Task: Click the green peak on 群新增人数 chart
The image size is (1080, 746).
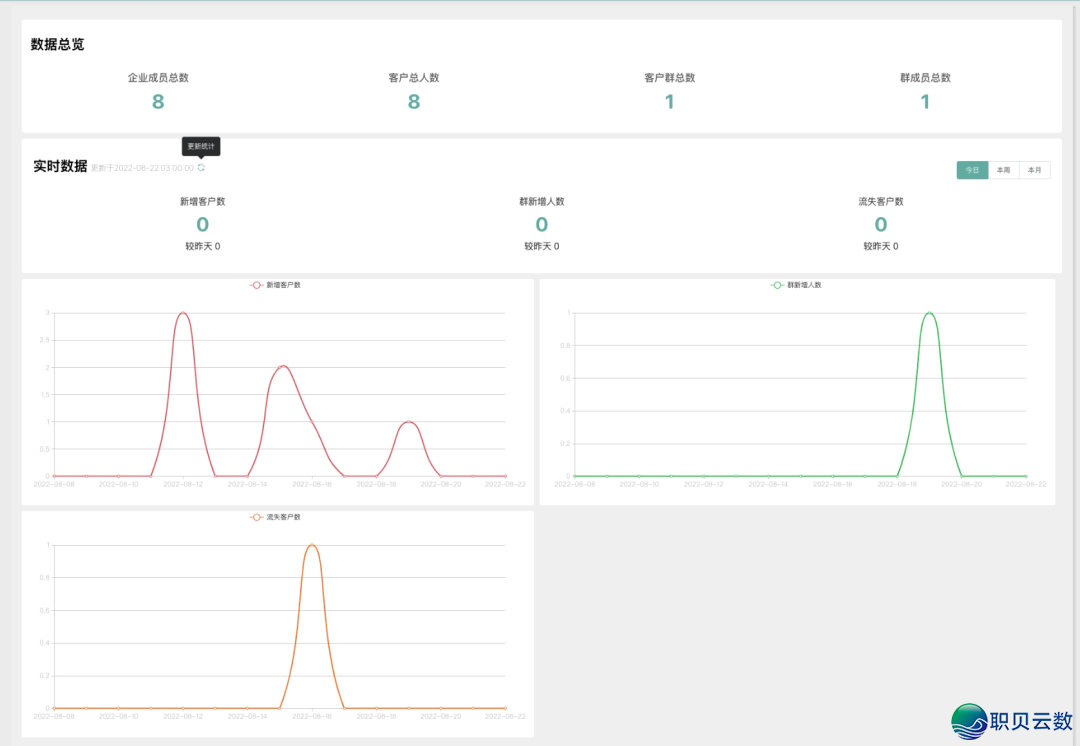Action: 929,313
